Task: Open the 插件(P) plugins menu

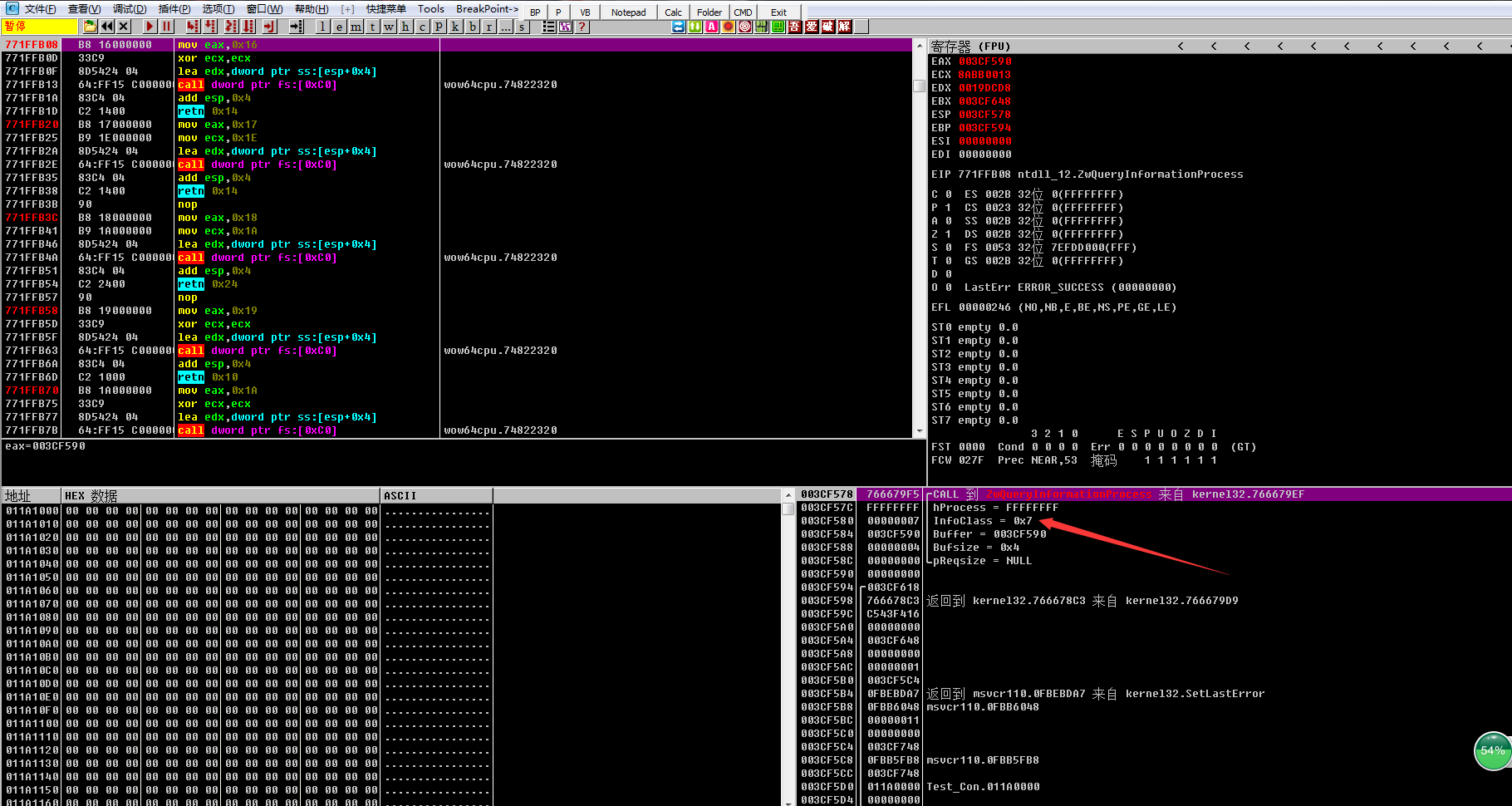Action: click(174, 8)
